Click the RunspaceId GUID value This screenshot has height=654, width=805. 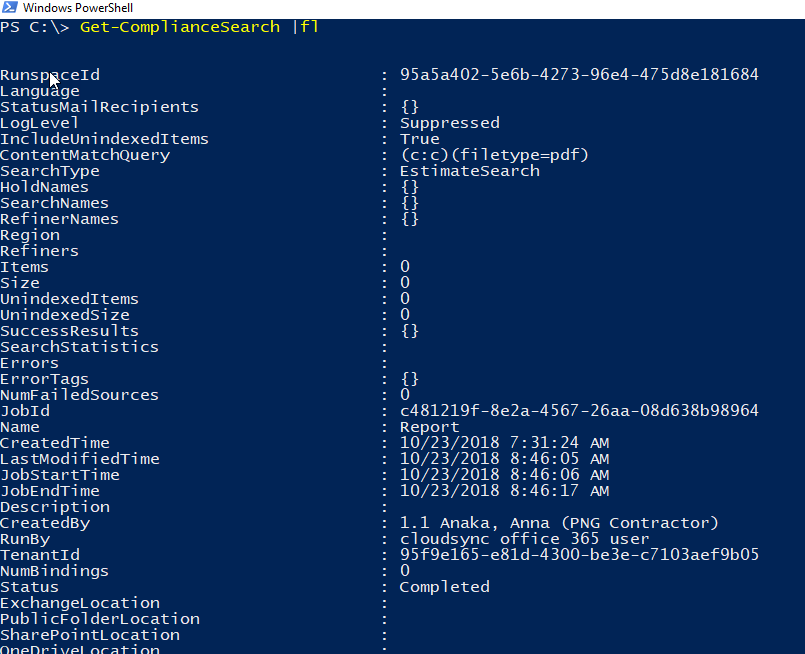[578, 75]
